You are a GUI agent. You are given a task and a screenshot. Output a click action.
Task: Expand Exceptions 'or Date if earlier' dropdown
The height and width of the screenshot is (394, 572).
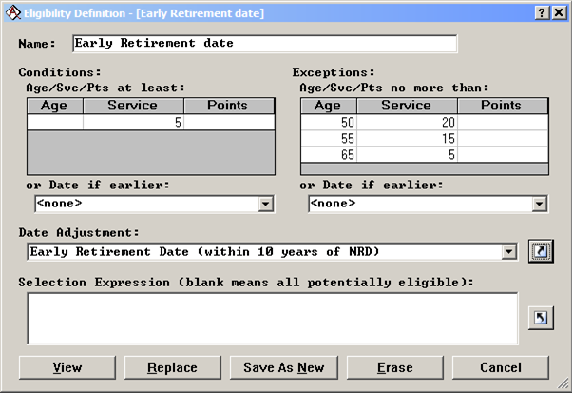tap(539, 204)
